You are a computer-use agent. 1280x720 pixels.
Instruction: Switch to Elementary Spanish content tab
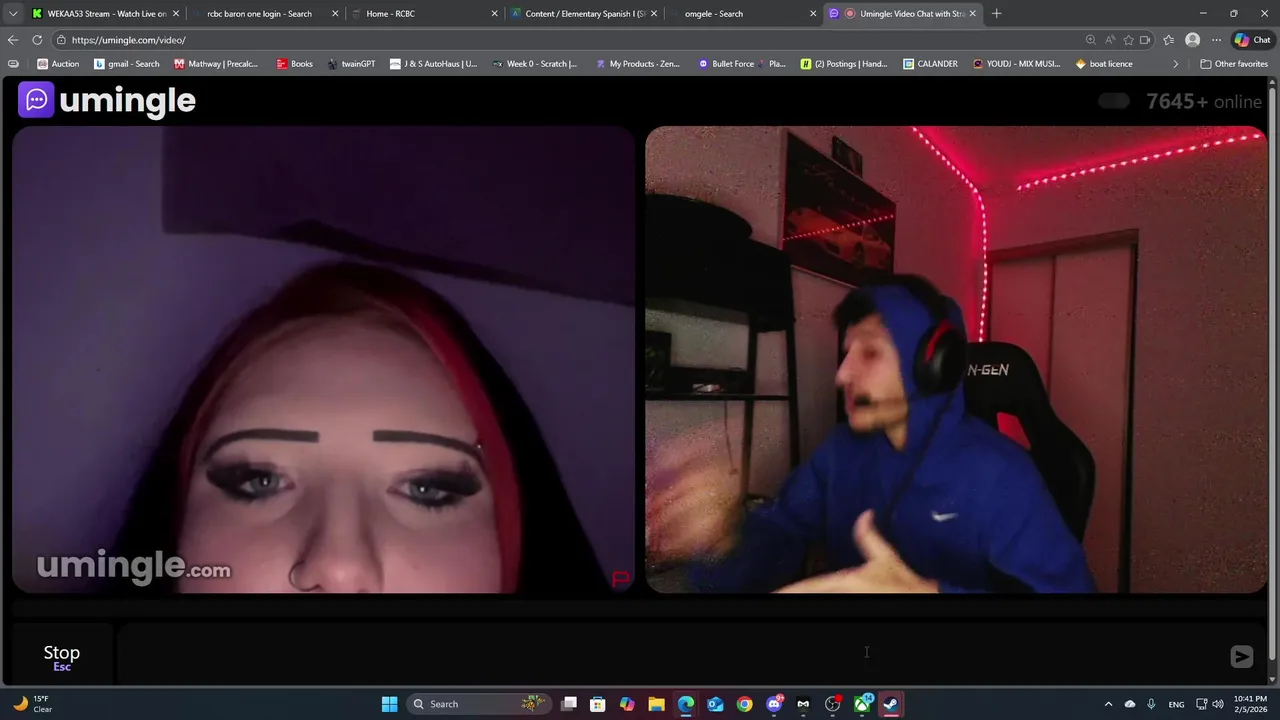pos(584,14)
